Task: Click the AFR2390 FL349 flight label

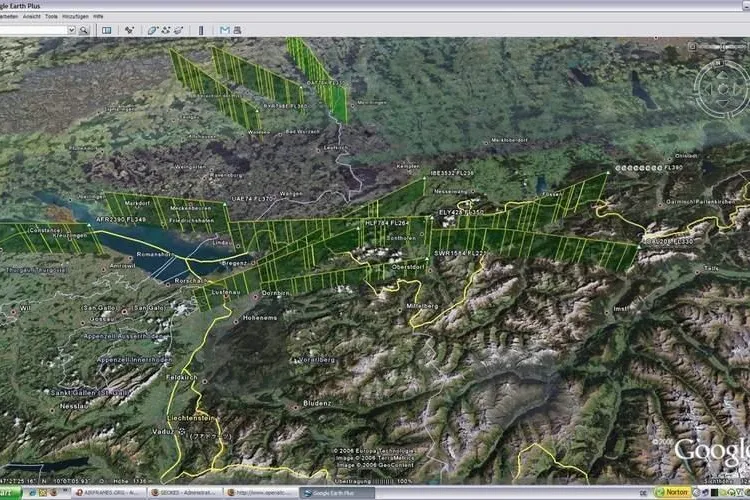Action: click(x=121, y=220)
